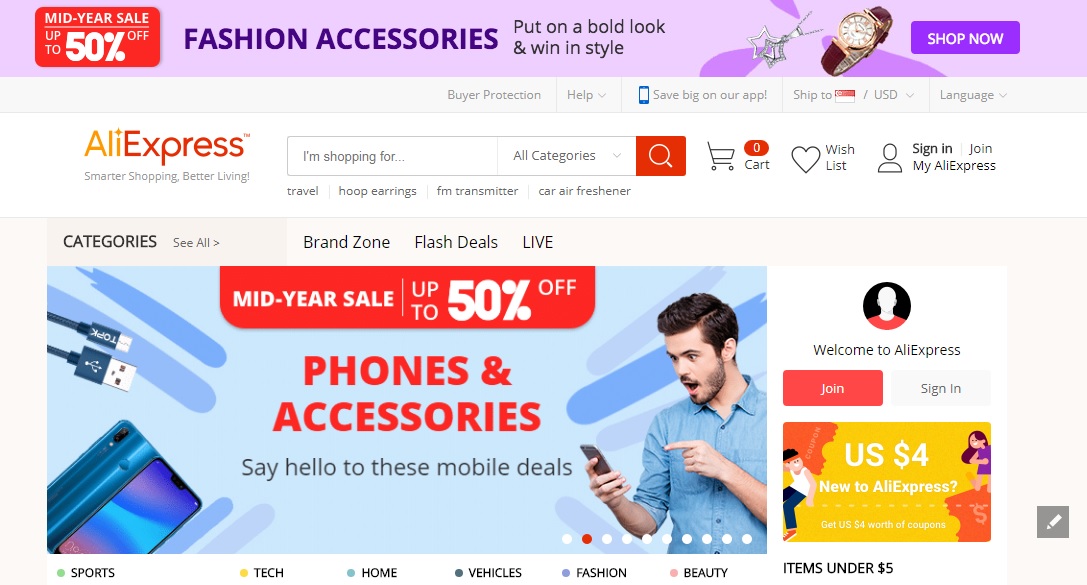
Task: Click the AliExpress logo
Action: tap(166, 146)
